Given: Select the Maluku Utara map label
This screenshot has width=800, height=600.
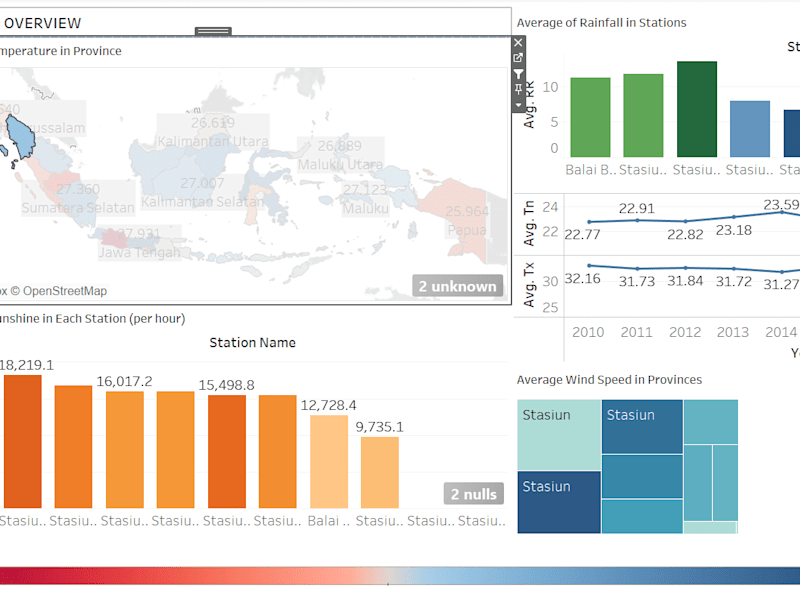Looking at the screenshot, I should [340, 164].
